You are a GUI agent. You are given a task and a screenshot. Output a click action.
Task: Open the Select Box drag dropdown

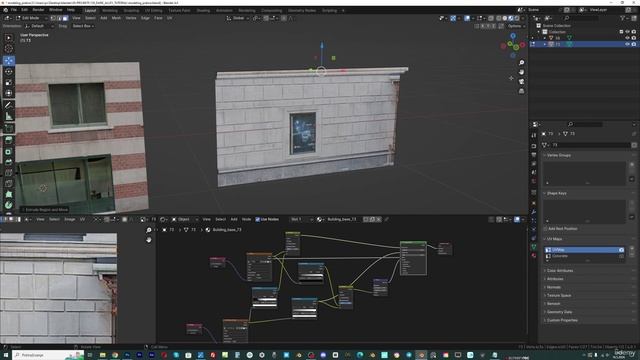pos(83,26)
